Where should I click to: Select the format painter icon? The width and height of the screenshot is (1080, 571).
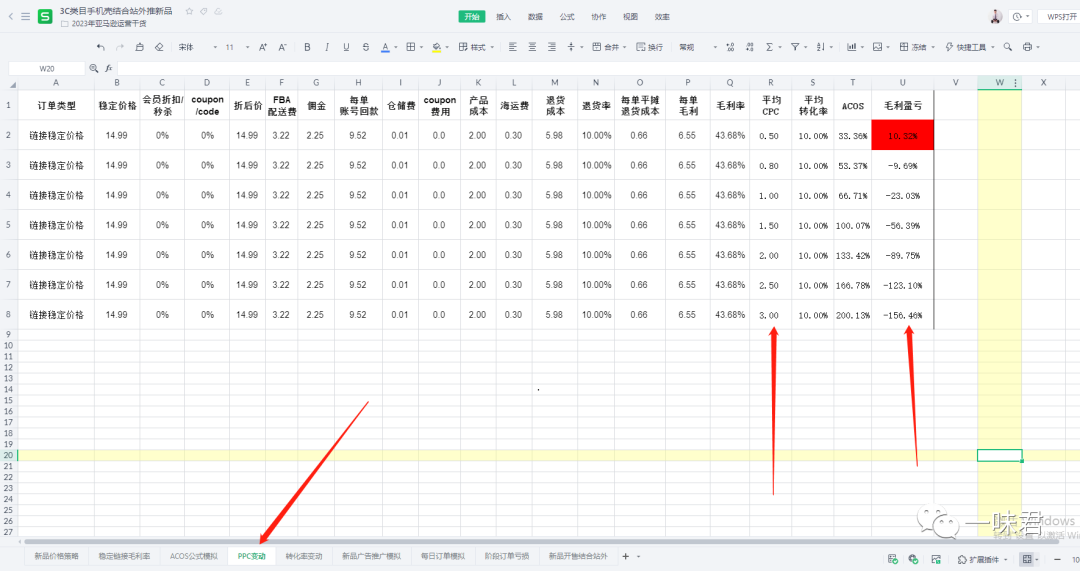tap(139, 47)
